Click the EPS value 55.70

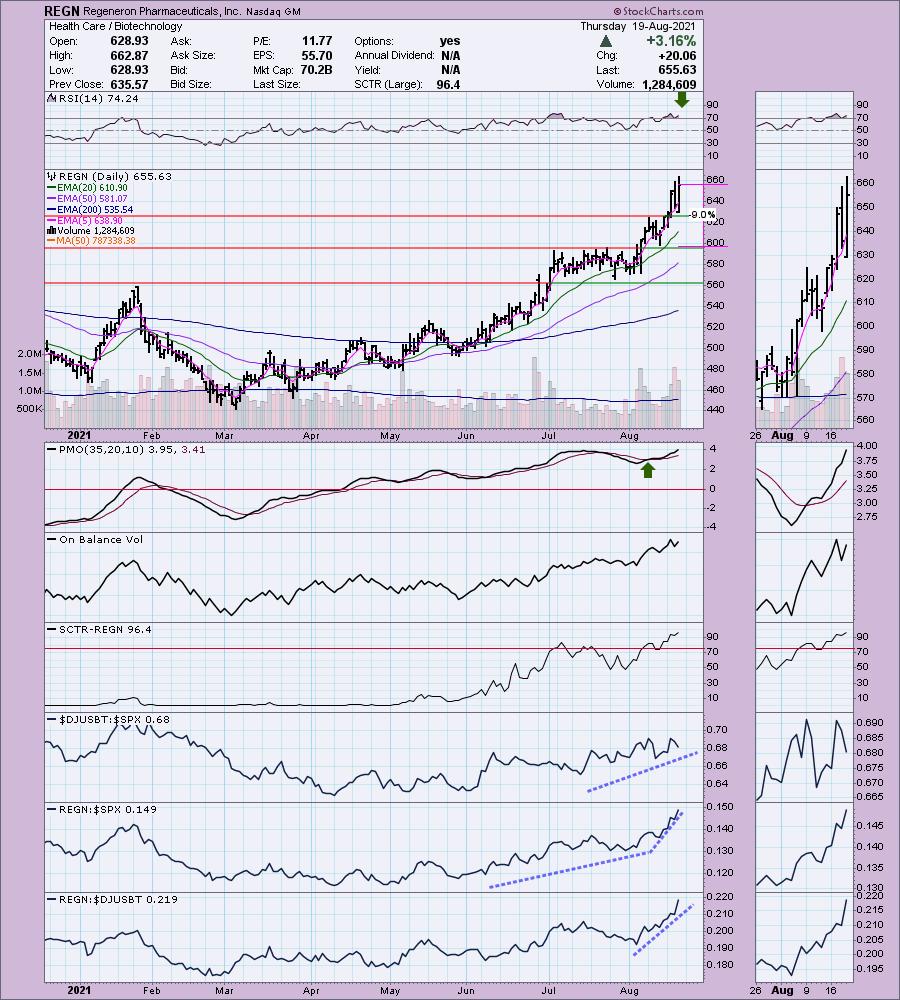pyautogui.click(x=316, y=55)
